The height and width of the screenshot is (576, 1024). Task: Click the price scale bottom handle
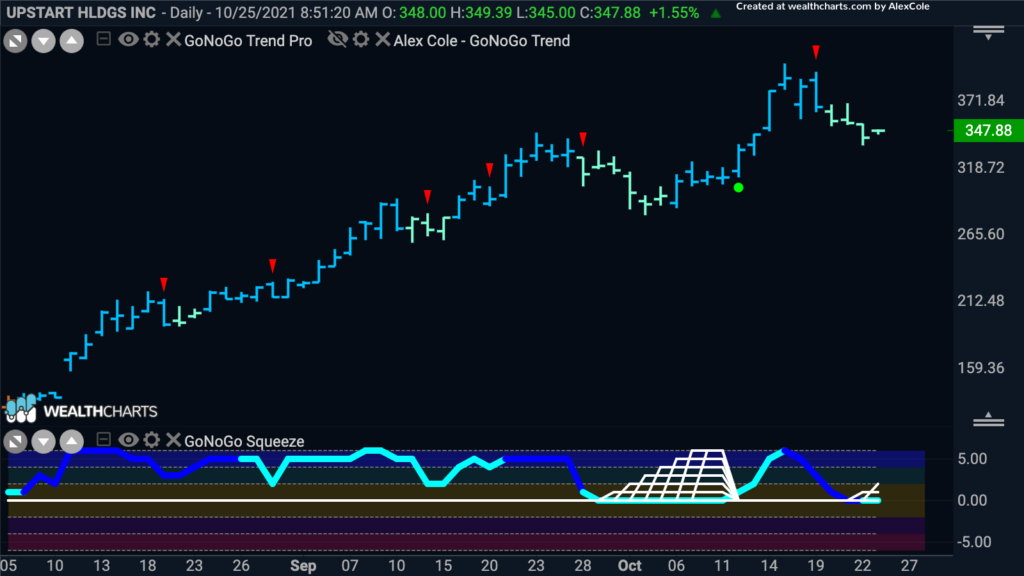(989, 419)
